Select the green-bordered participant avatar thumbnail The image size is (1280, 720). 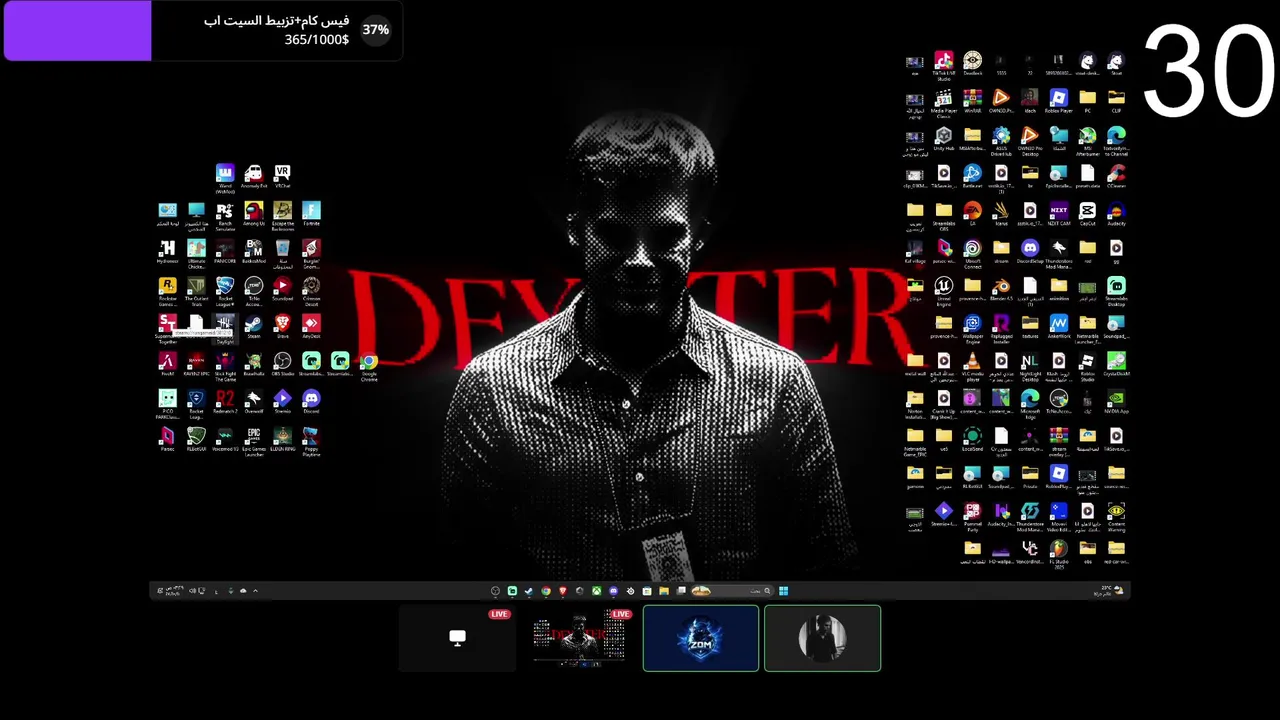(x=822, y=638)
